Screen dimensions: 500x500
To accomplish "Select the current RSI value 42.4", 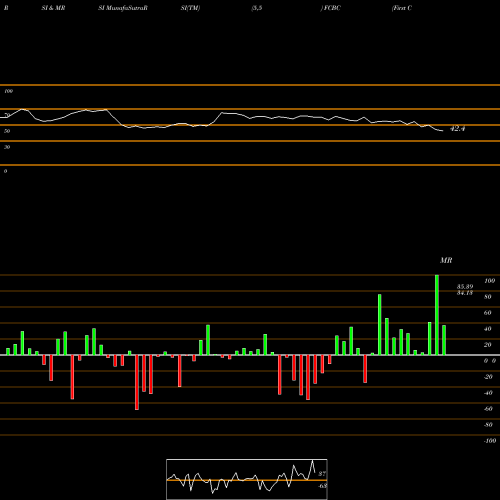I will pyautogui.click(x=457, y=129).
